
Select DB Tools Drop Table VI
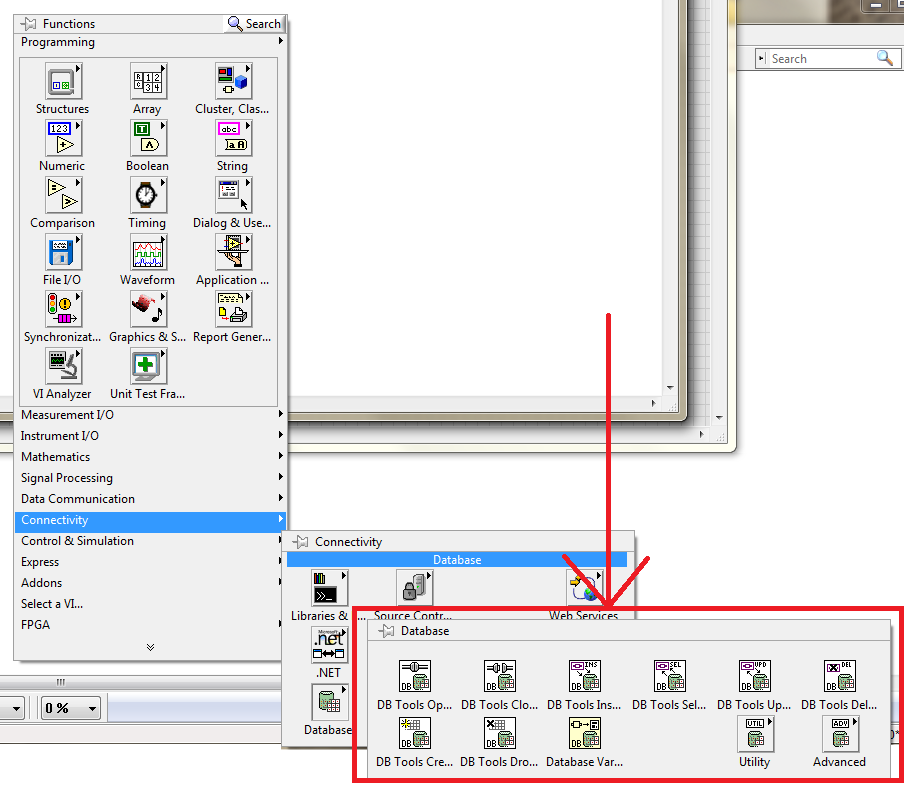coord(500,733)
